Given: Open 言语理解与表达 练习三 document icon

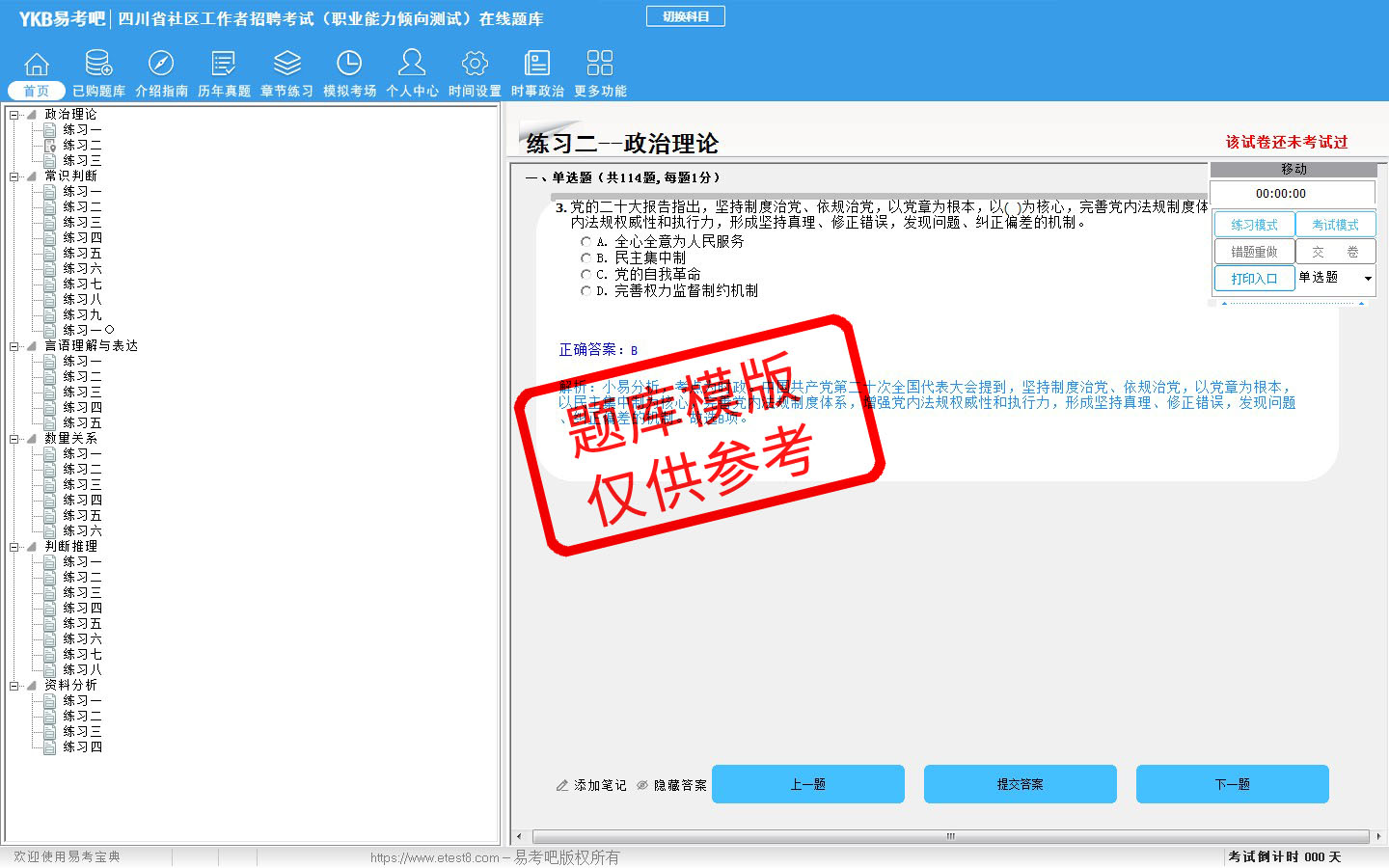Looking at the screenshot, I should click(x=50, y=392).
